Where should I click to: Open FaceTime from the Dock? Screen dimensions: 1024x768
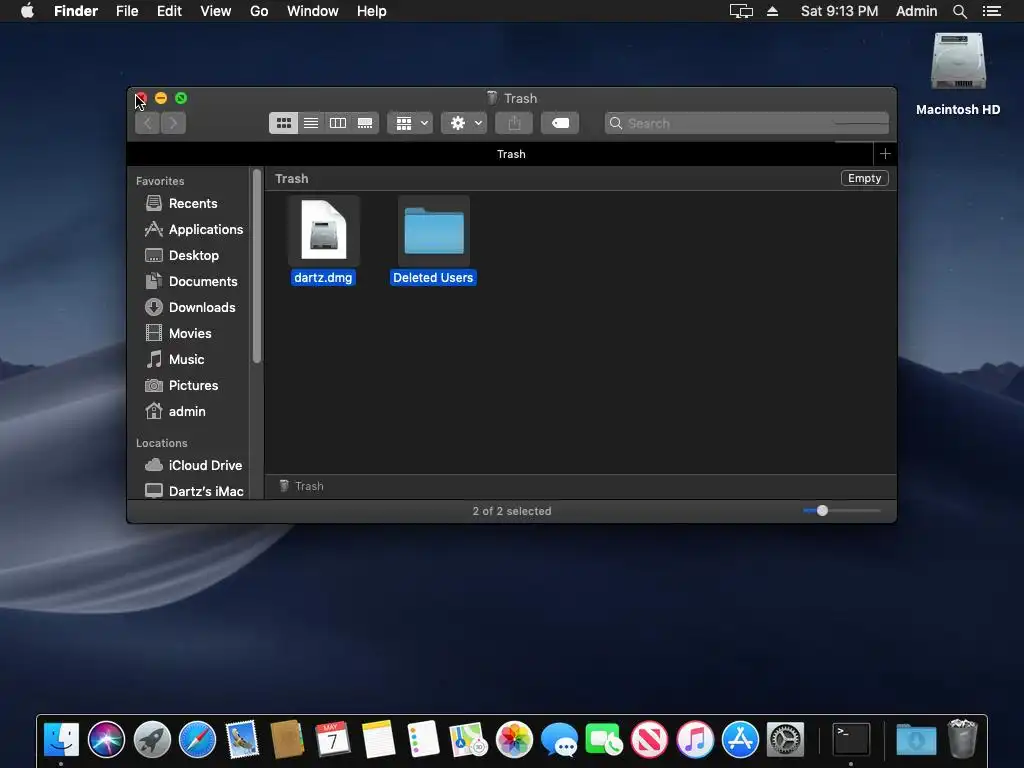[604, 739]
